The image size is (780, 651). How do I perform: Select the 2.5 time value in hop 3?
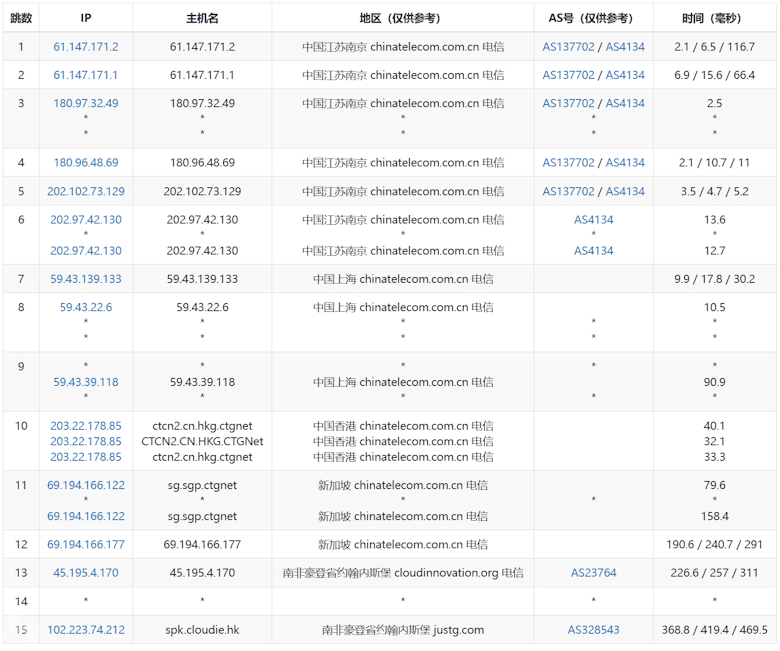pos(714,103)
